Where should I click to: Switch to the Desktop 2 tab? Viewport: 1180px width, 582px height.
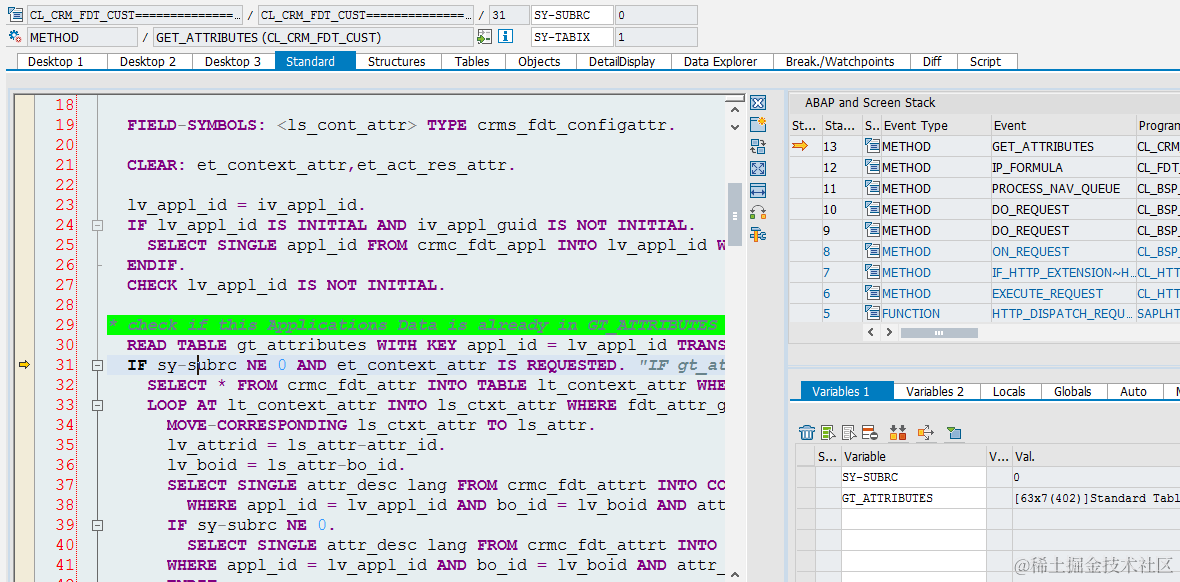point(148,62)
